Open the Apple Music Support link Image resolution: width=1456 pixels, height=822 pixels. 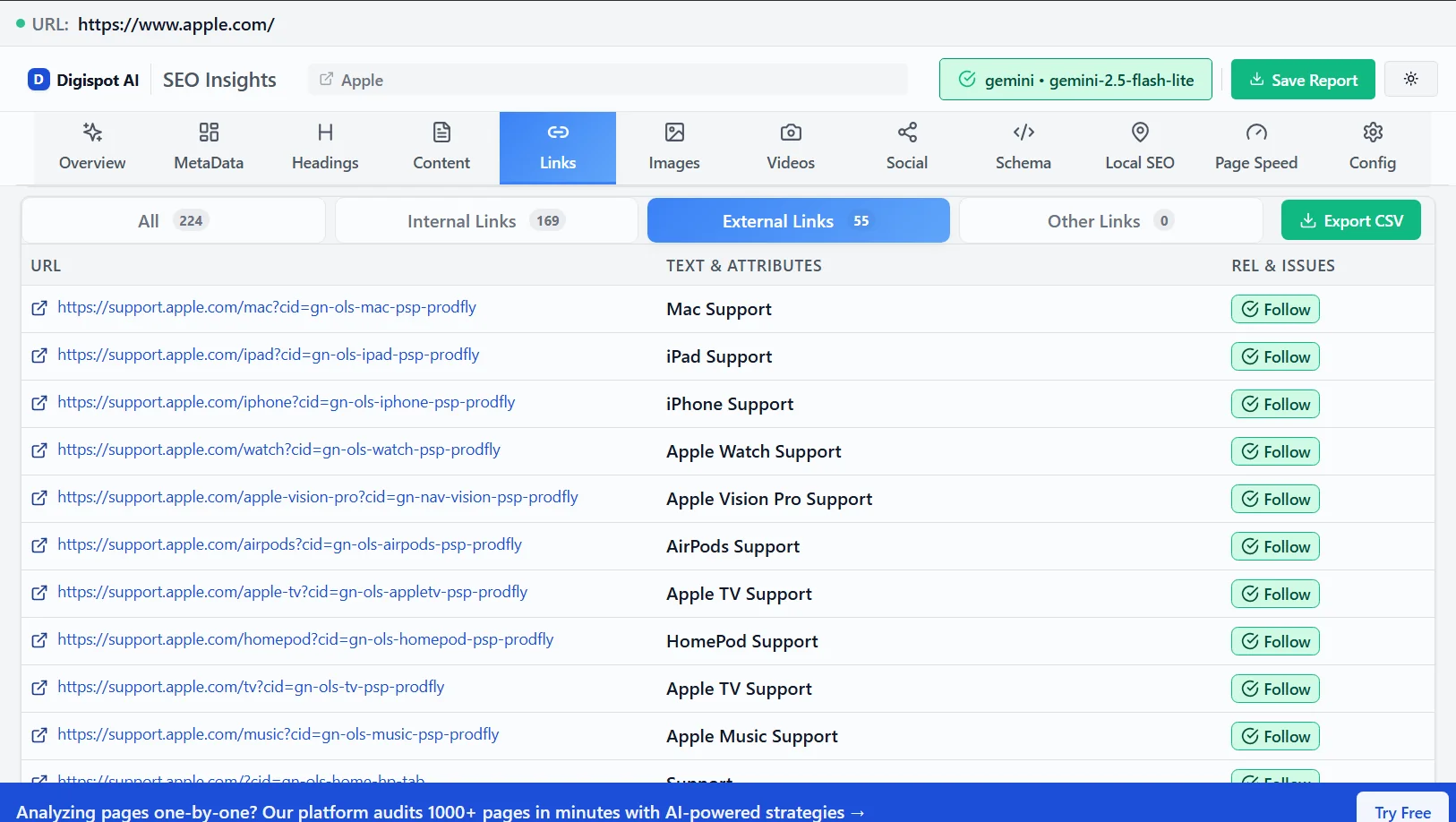click(x=278, y=734)
